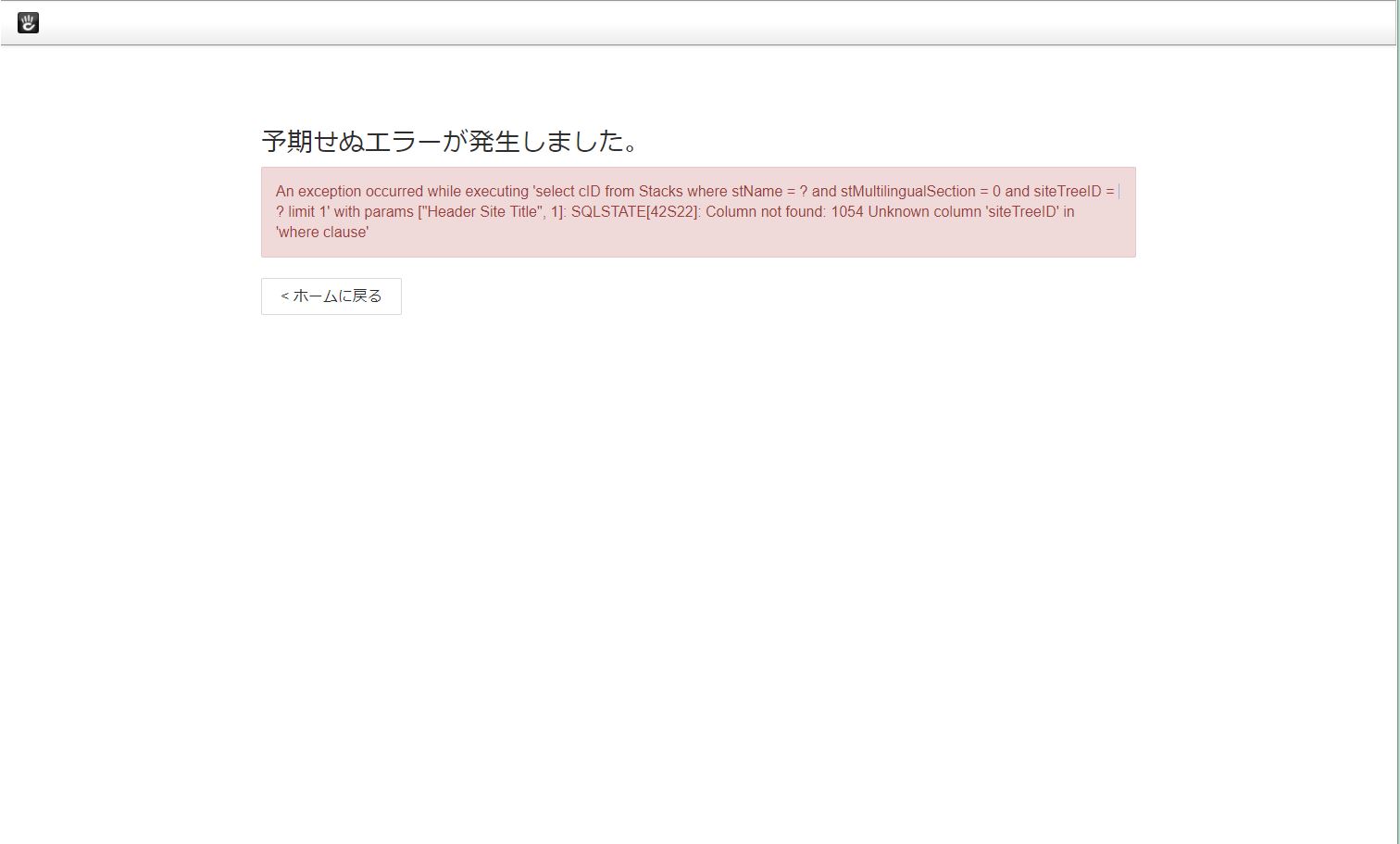Click the 'with params' text
The image size is (1400, 844).
[373, 212]
